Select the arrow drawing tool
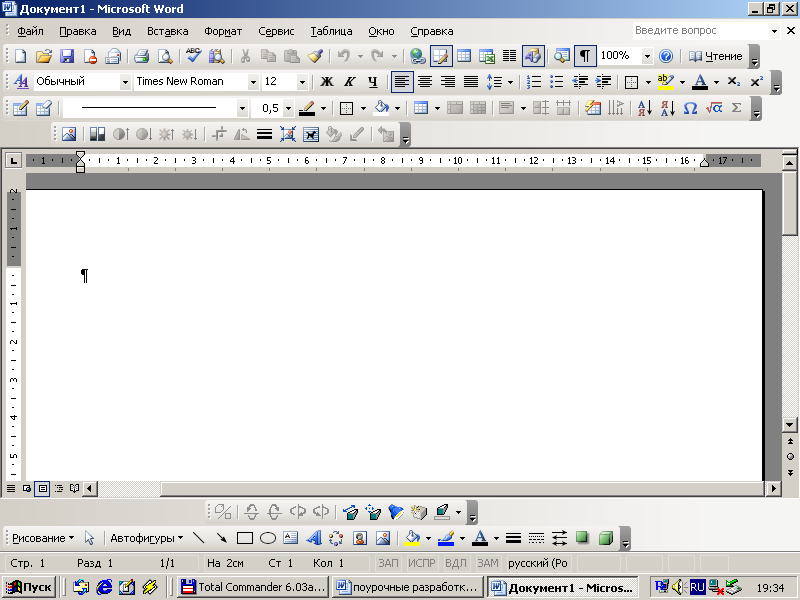Image resolution: width=800 pixels, height=600 pixels. click(221, 538)
